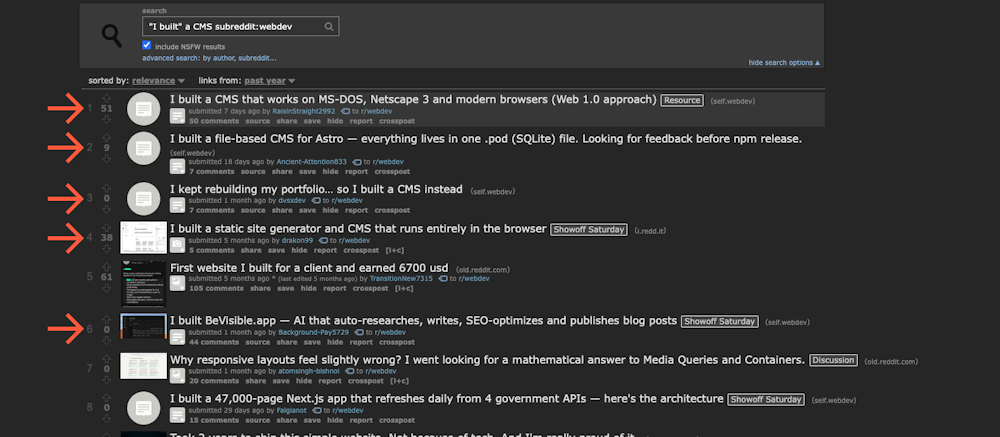Screen dimensions: 1000x437
Task: Upvote the static site generator post
Action: [107, 228]
